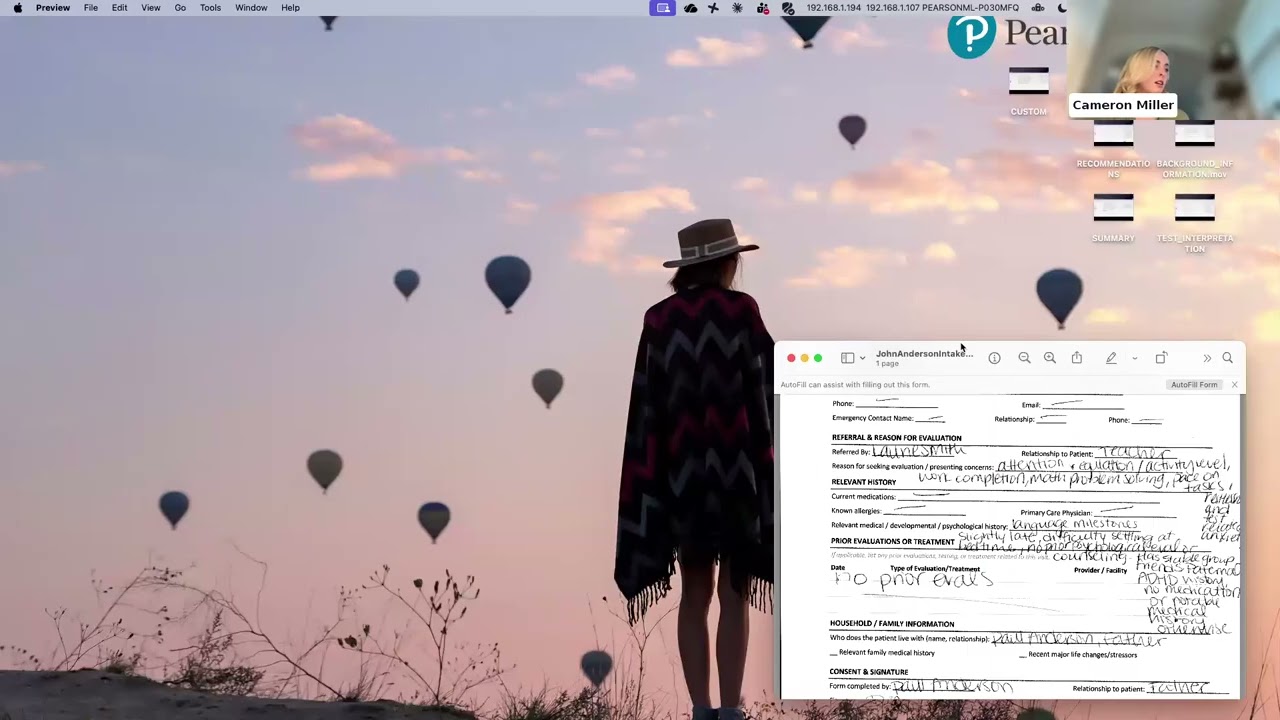Zoom in on the intake form
Image resolution: width=1280 pixels, height=720 pixels.
coord(1050,358)
